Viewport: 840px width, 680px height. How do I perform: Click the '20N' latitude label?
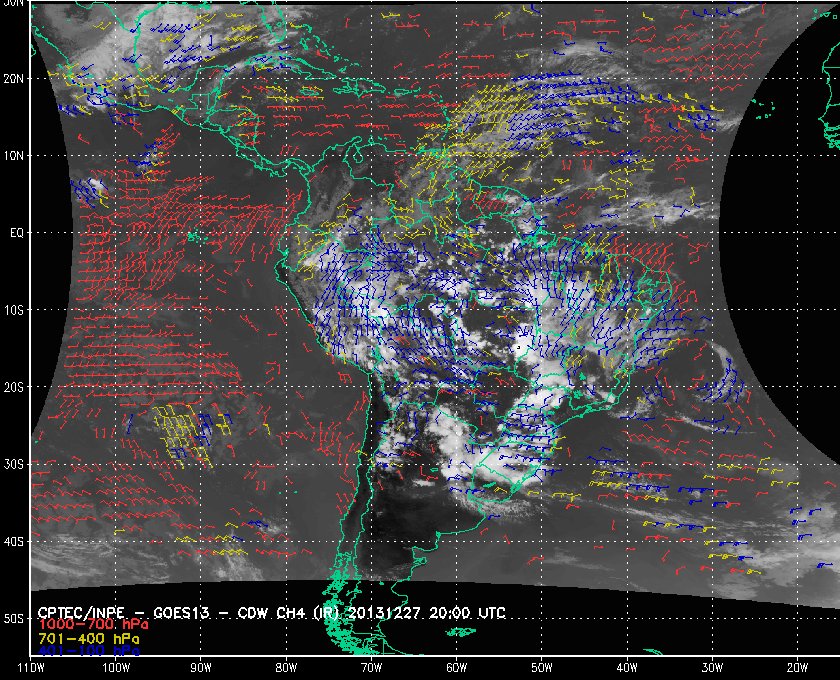13,79
